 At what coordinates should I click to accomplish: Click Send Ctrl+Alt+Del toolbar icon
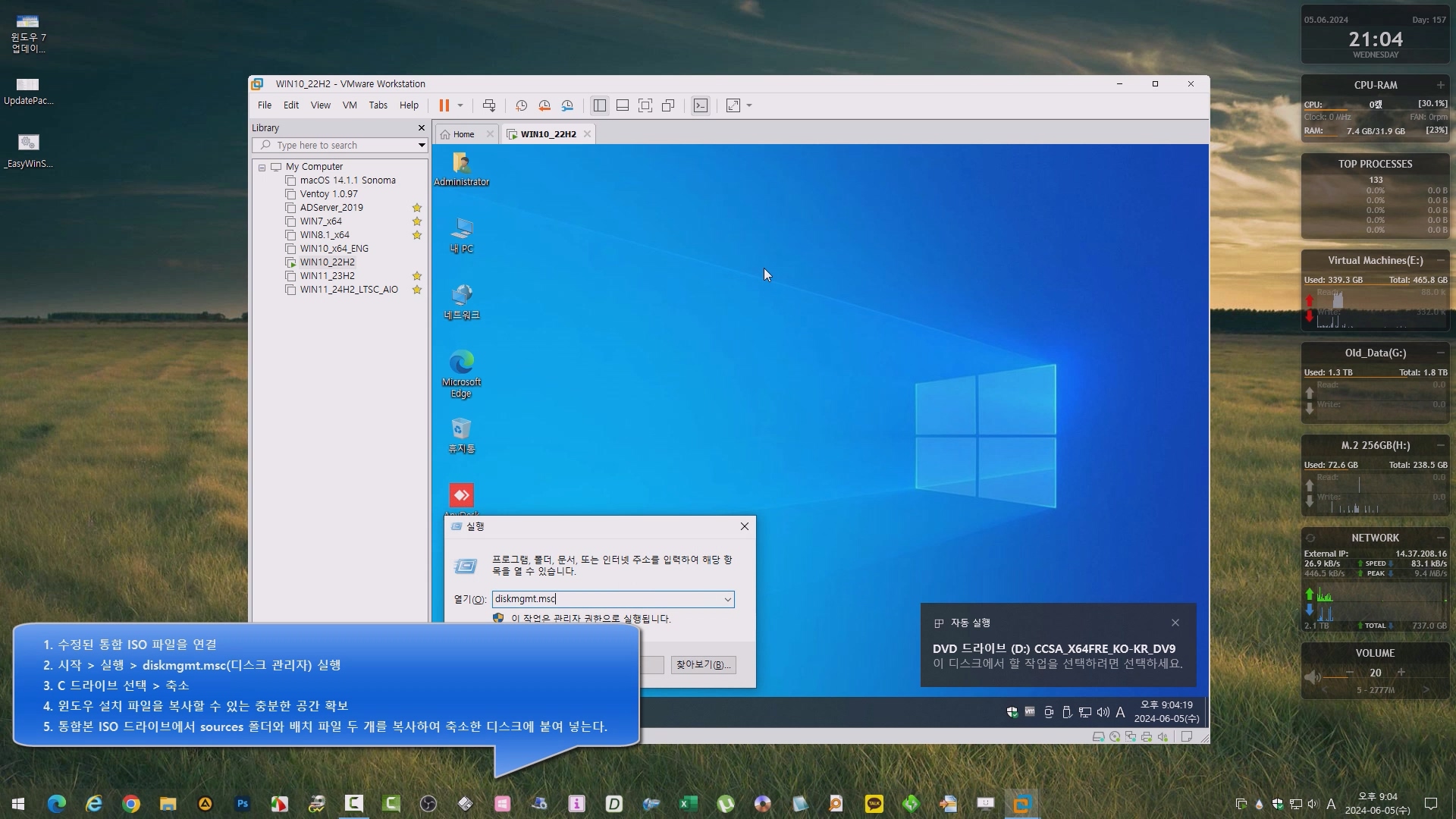489,105
